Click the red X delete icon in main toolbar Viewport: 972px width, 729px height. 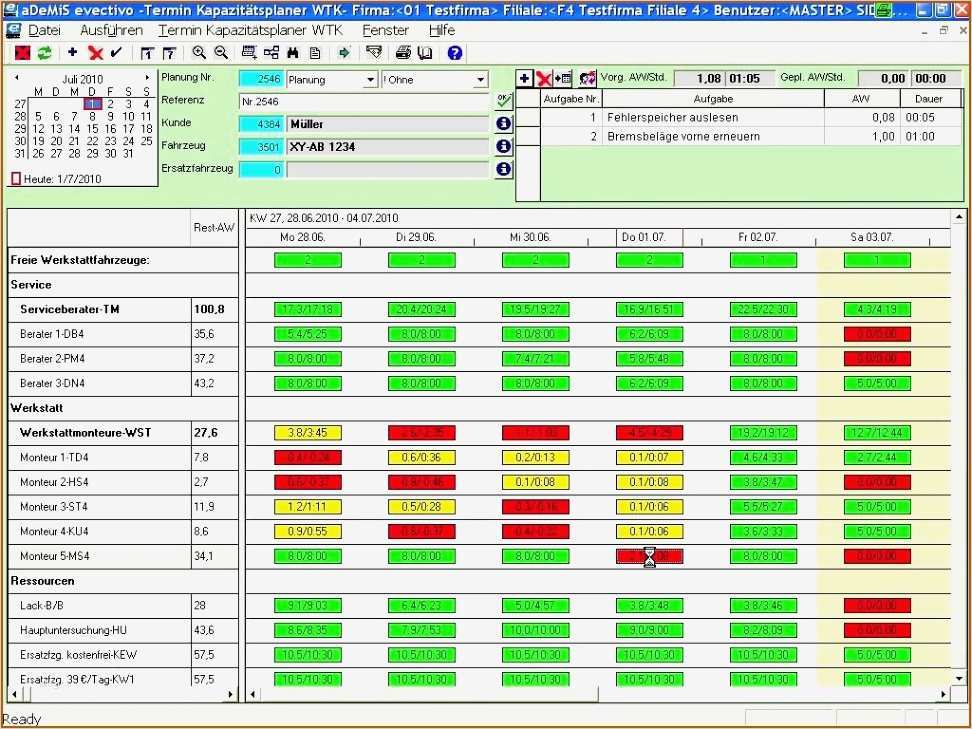pyautogui.click(x=95, y=53)
